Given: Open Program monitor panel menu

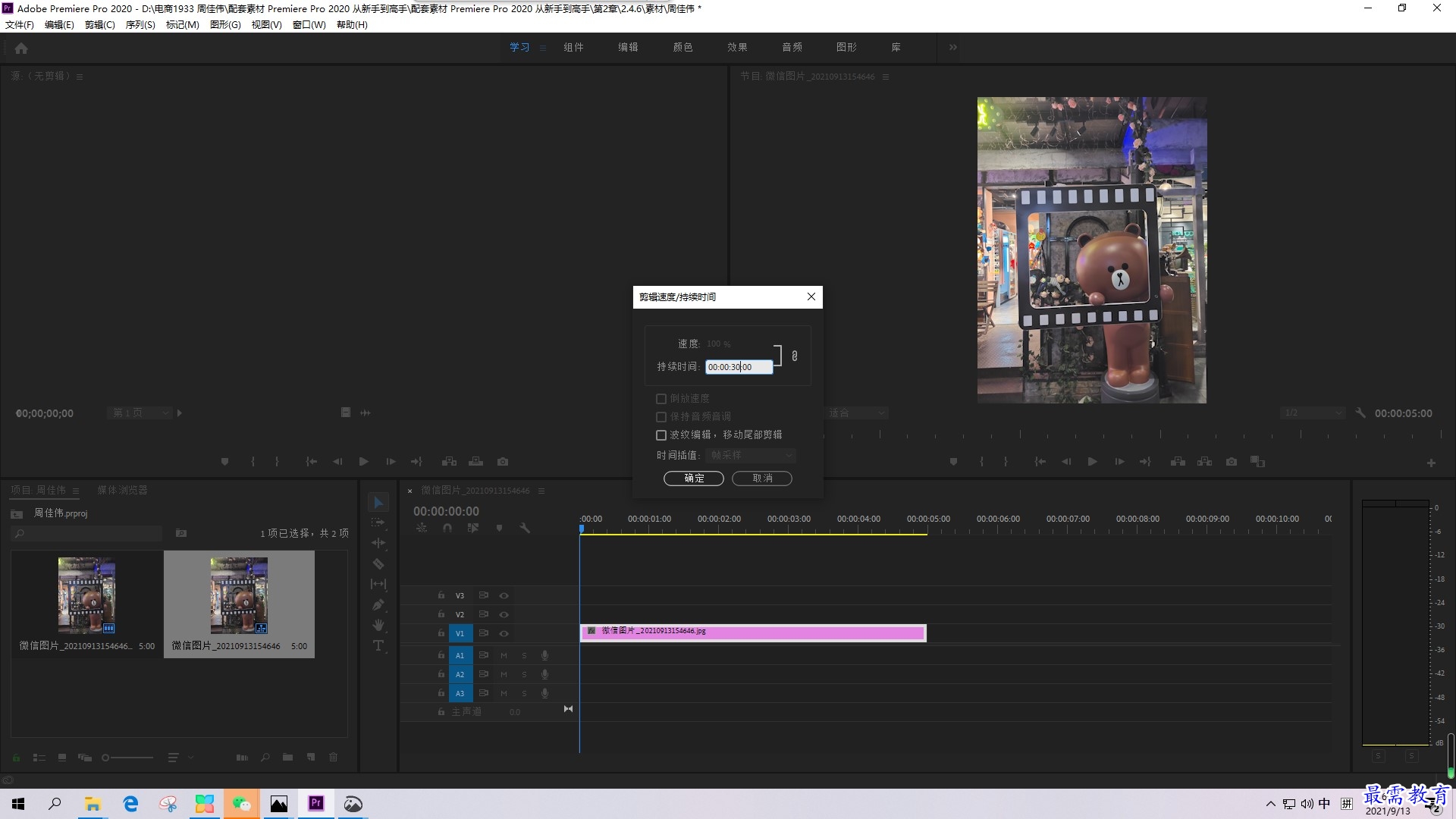Looking at the screenshot, I should [x=885, y=77].
